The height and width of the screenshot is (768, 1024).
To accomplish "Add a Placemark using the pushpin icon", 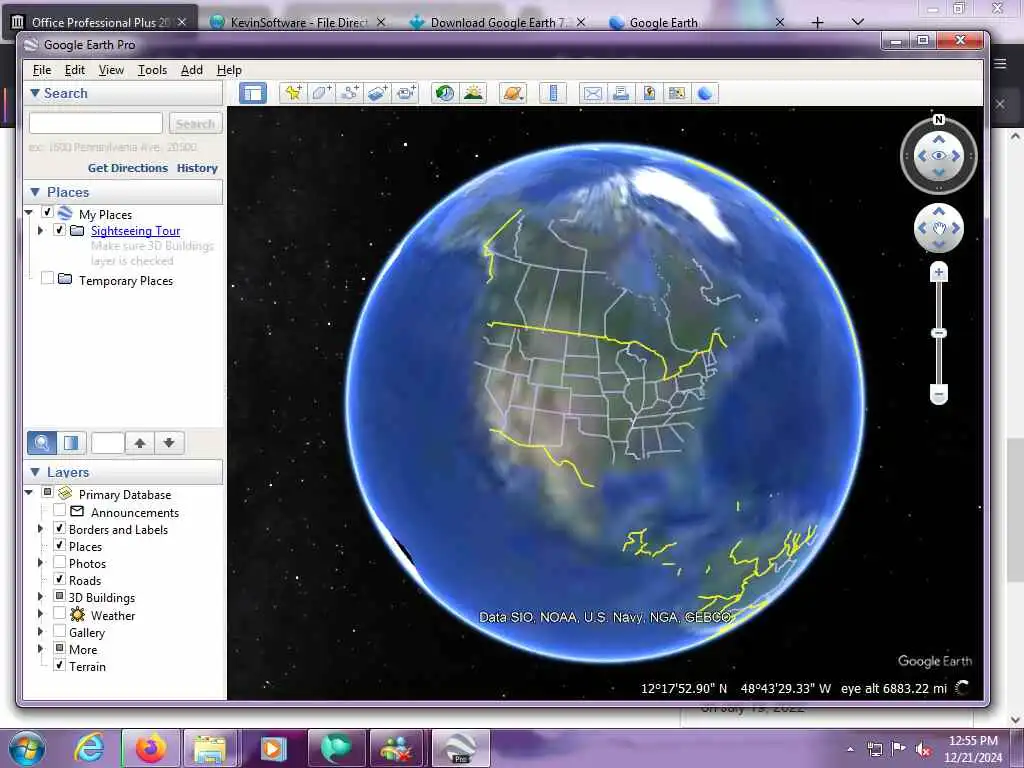I will click(293, 93).
